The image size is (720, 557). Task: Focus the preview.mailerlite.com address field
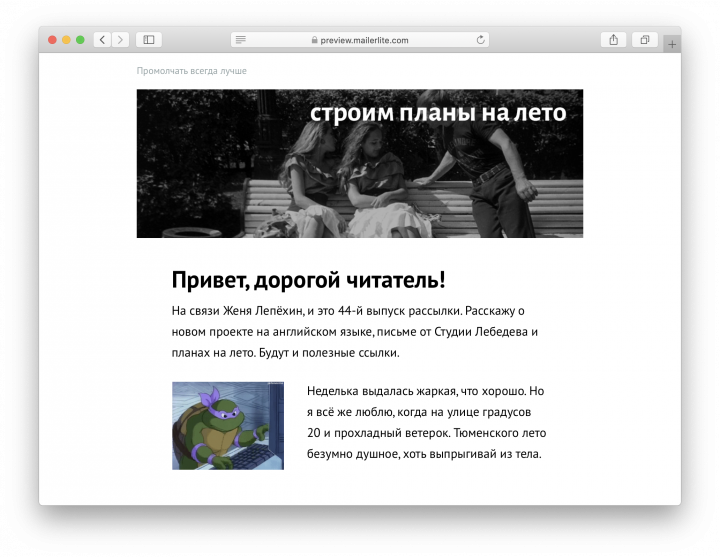click(365, 40)
